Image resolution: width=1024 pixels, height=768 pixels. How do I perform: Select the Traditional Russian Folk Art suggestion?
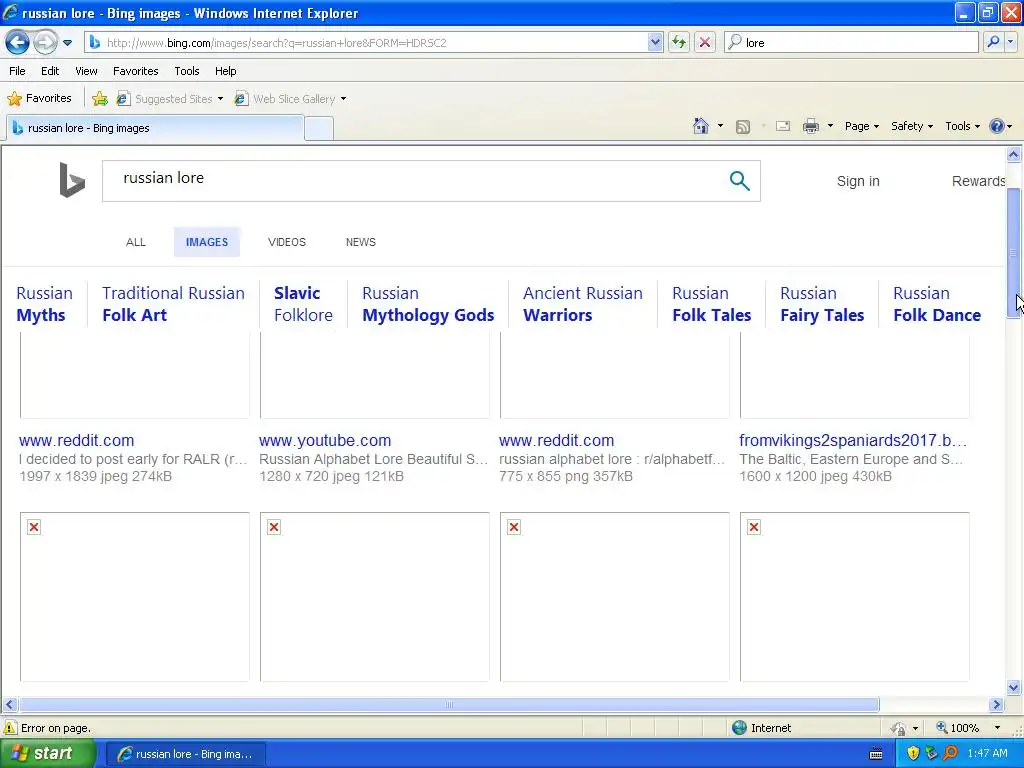[x=173, y=304]
